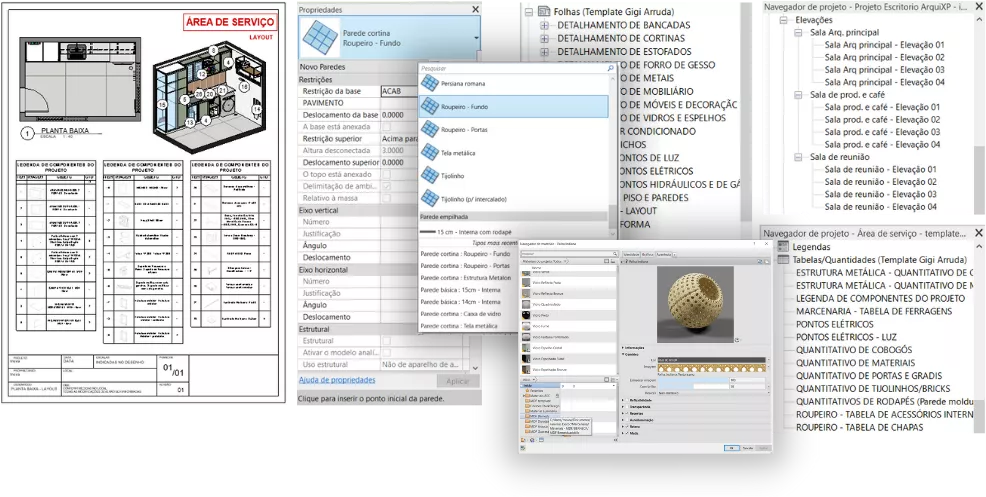986x497 pixels.
Task: Click the Tabelas/Quantidades schedule icon
Action: tap(783, 259)
